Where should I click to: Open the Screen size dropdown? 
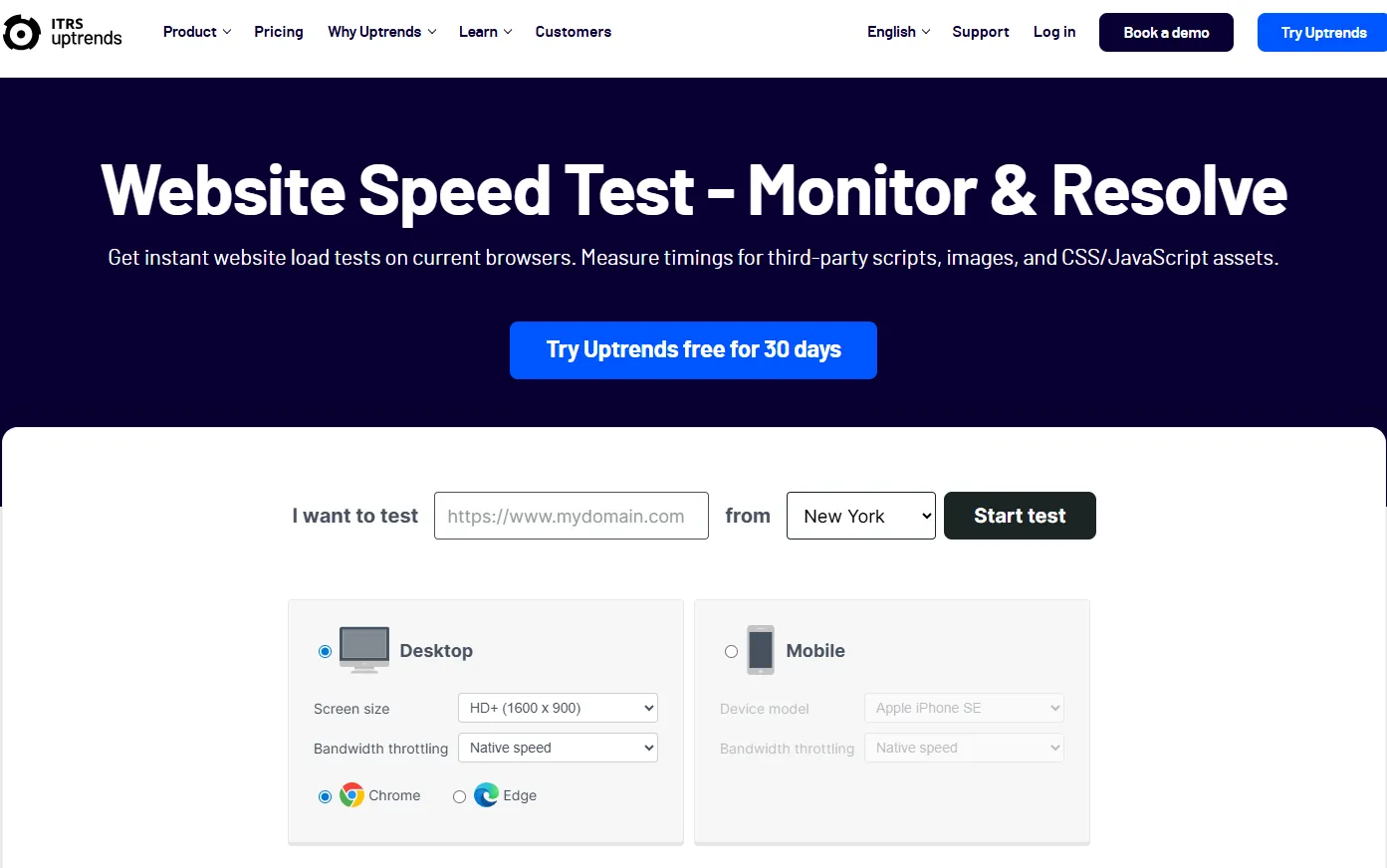557,708
